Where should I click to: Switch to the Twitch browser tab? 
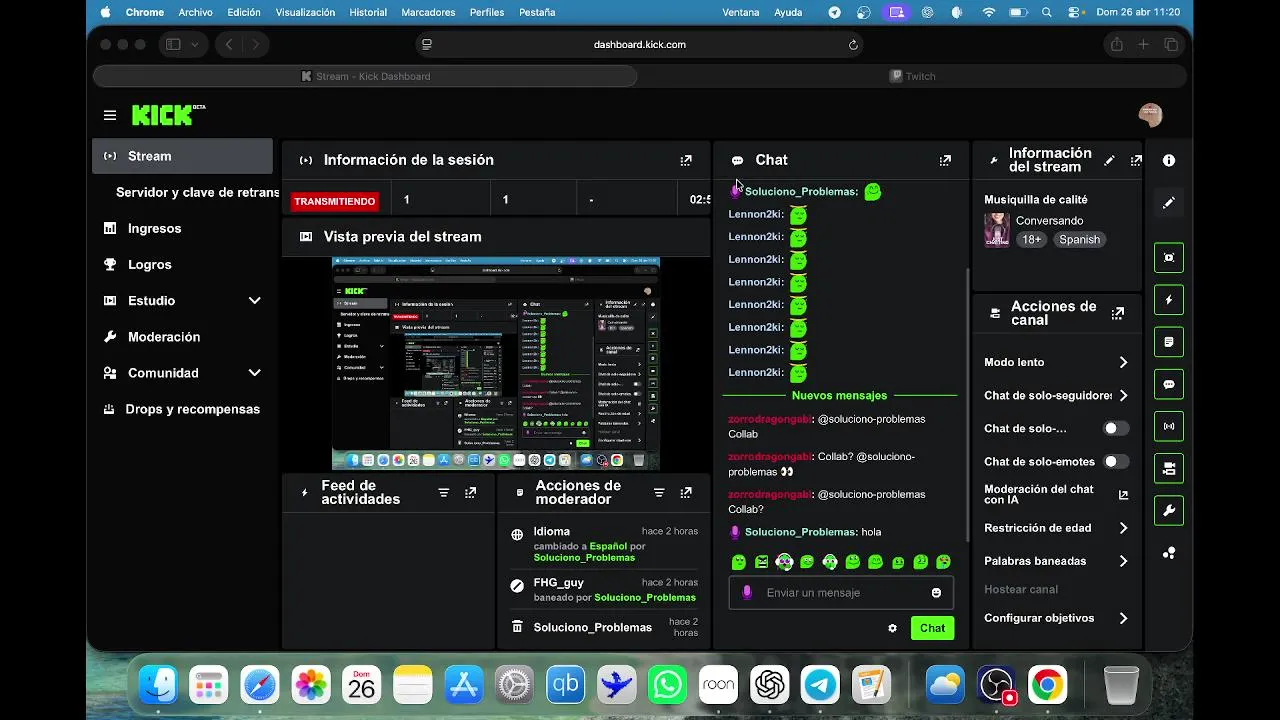point(913,76)
